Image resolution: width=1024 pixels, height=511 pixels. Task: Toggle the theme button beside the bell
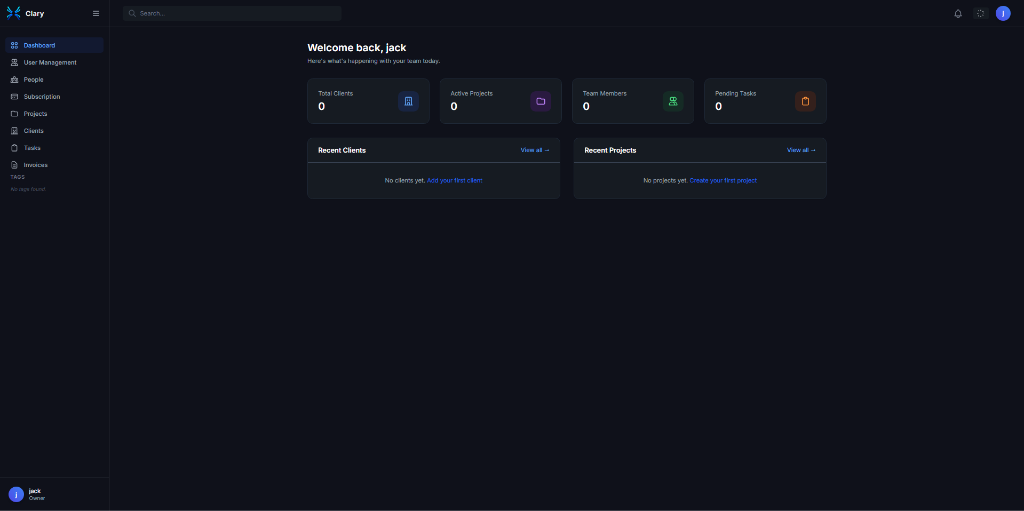tap(980, 13)
